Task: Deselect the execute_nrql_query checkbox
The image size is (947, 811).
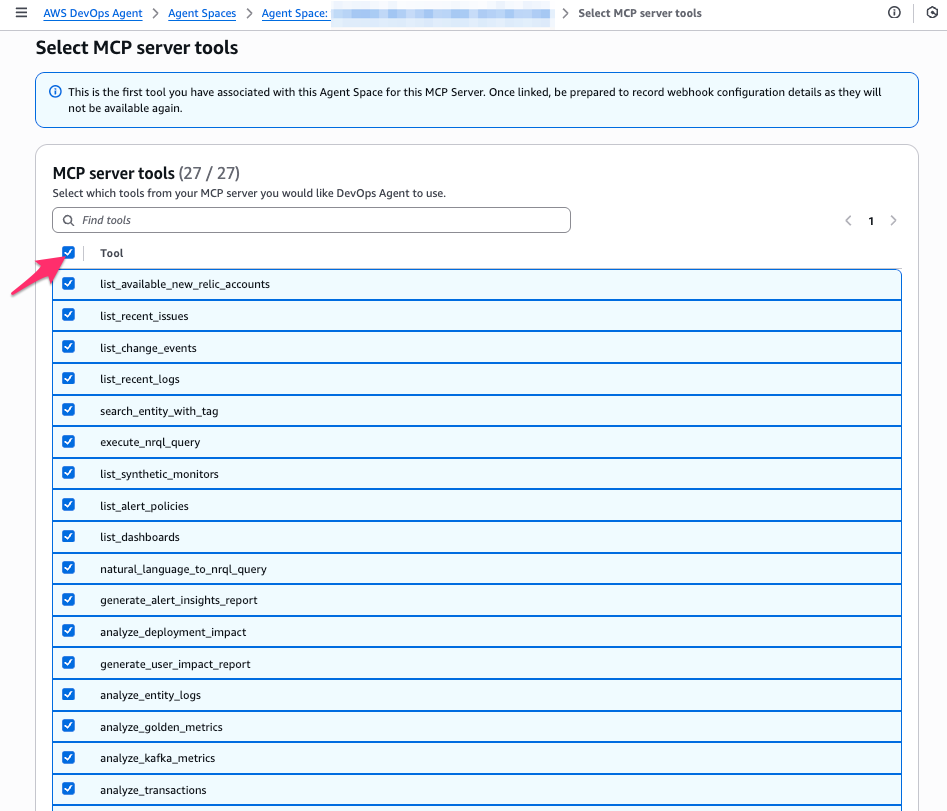Action: click(68, 442)
